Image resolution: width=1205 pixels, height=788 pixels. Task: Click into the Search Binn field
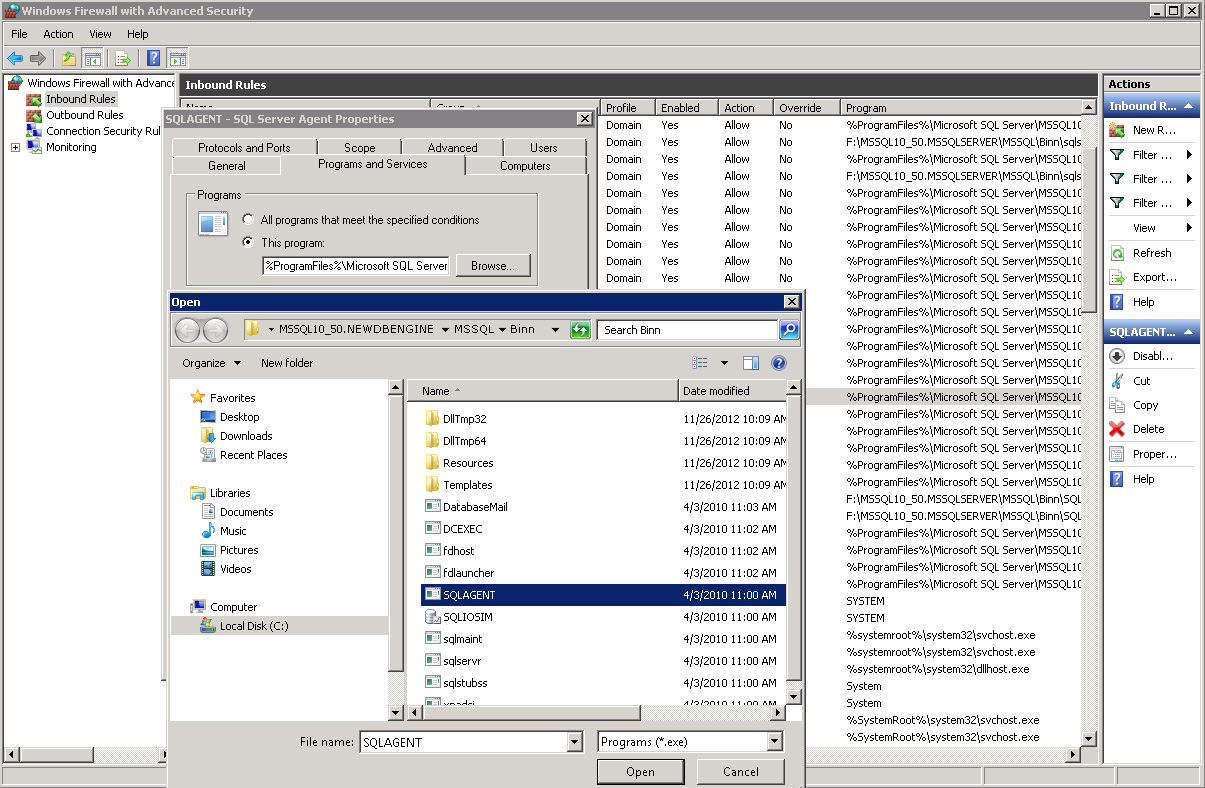pyautogui.click(x=687, y=330)
